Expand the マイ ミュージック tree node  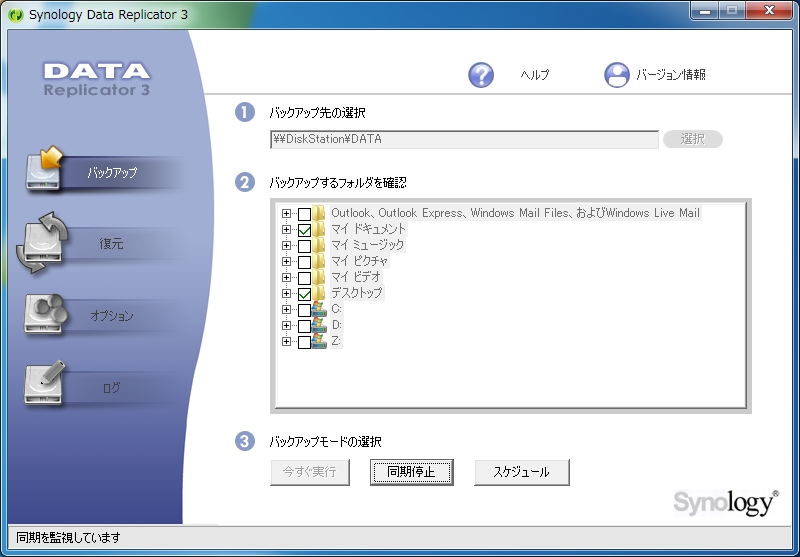pos(286,246)
